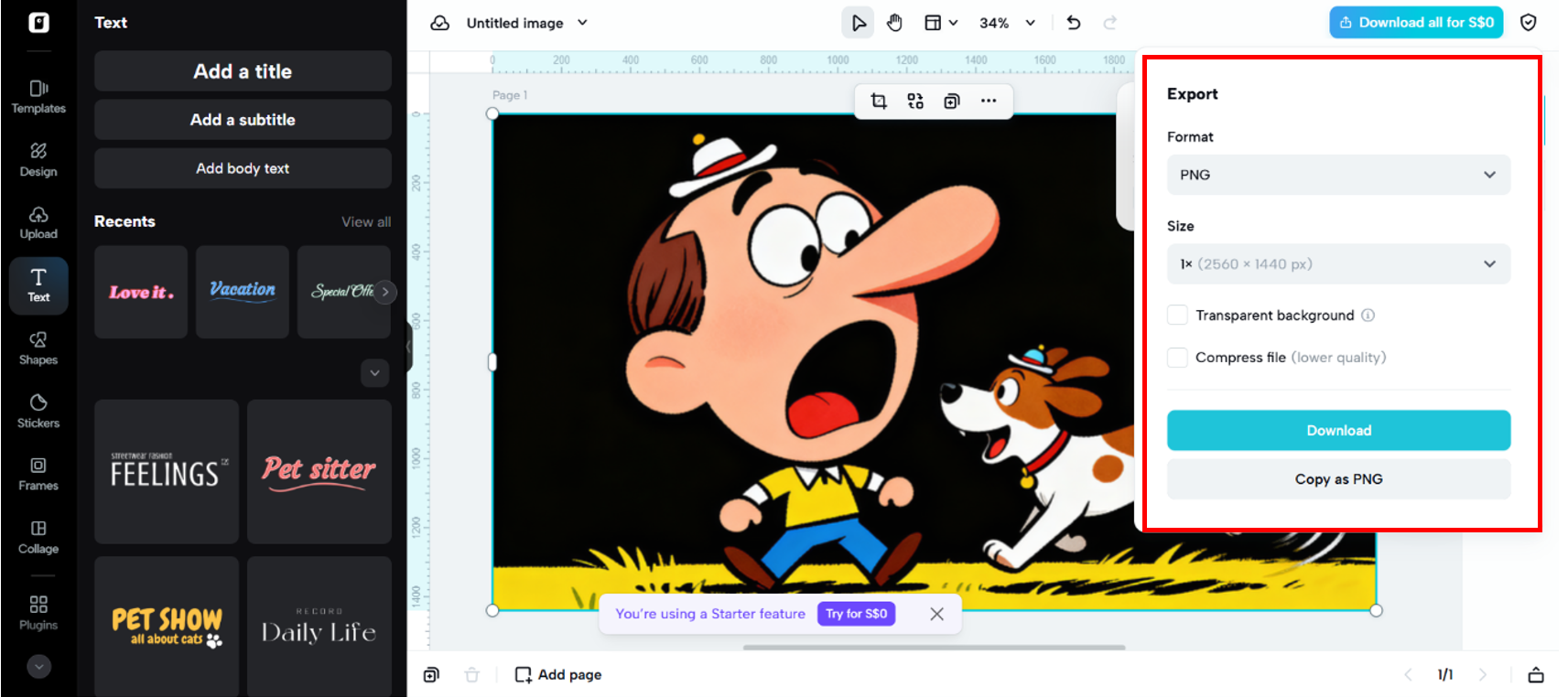Open the Design panel

click(38, 159)
